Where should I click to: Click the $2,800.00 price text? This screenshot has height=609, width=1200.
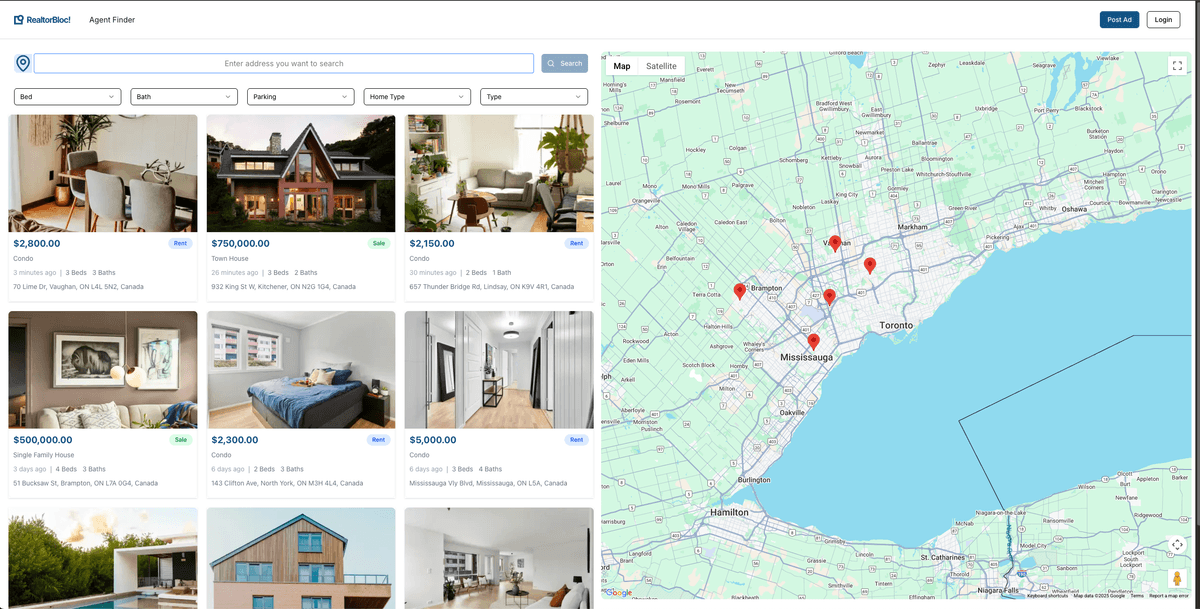[37, 243]
